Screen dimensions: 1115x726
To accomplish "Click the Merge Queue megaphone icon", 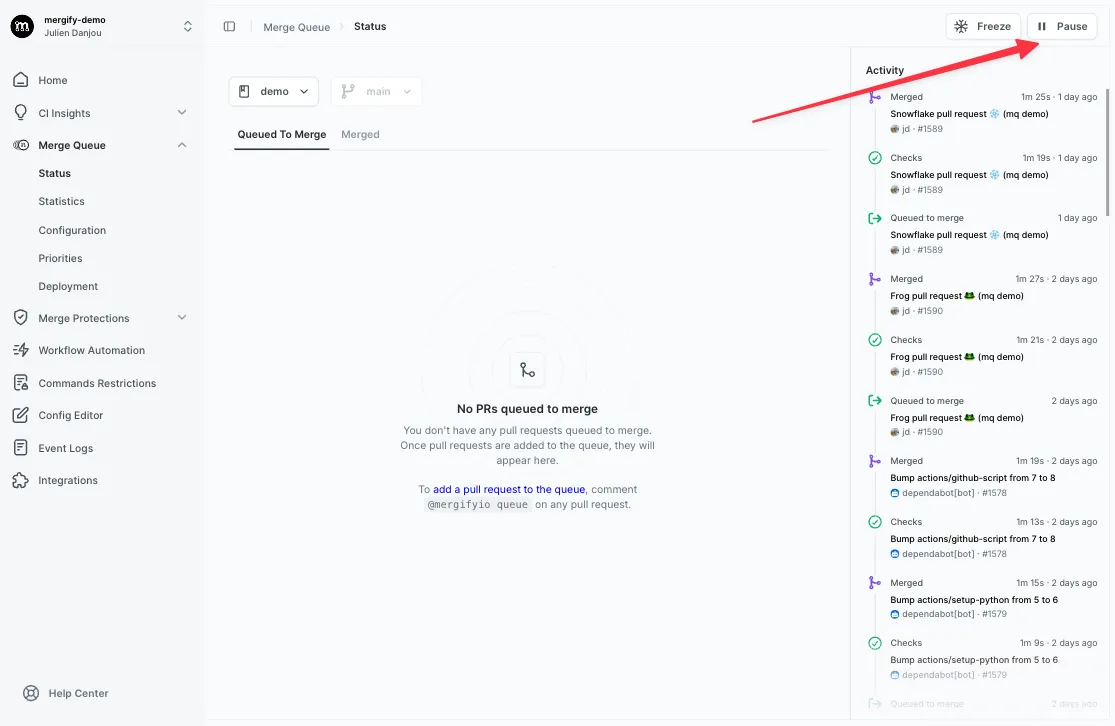I will point(22,145).
